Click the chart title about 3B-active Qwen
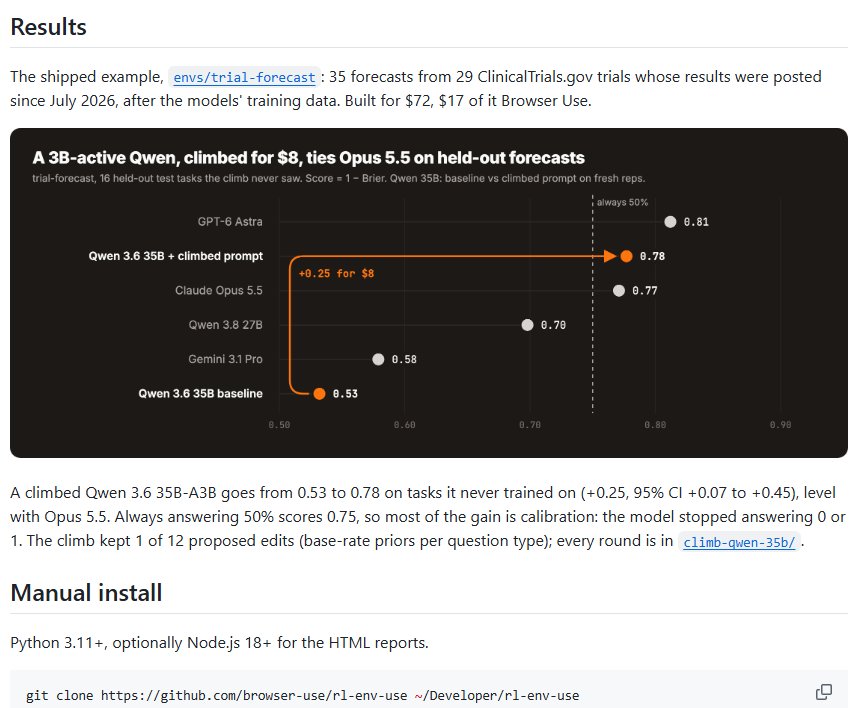The width and height of the screenshot is (858, 708). click(x=308, y=158)
